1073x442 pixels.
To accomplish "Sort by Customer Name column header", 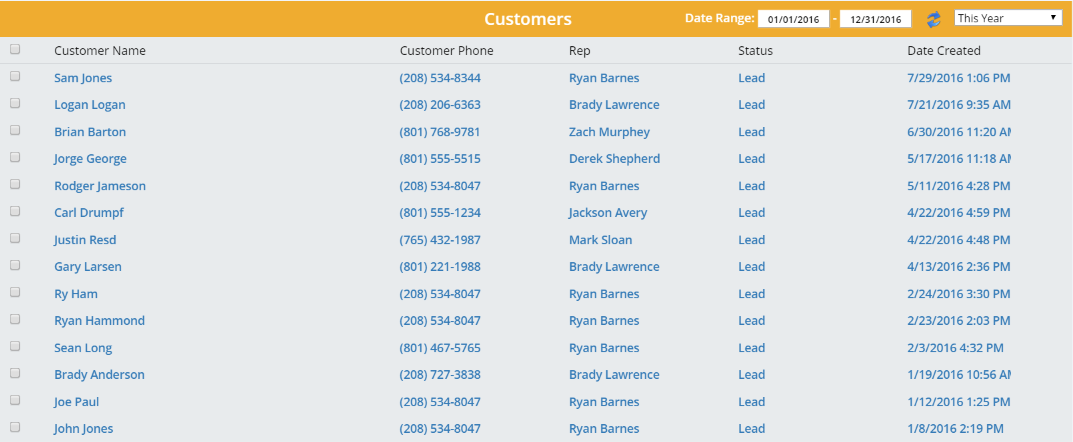I will pos(100,51).
